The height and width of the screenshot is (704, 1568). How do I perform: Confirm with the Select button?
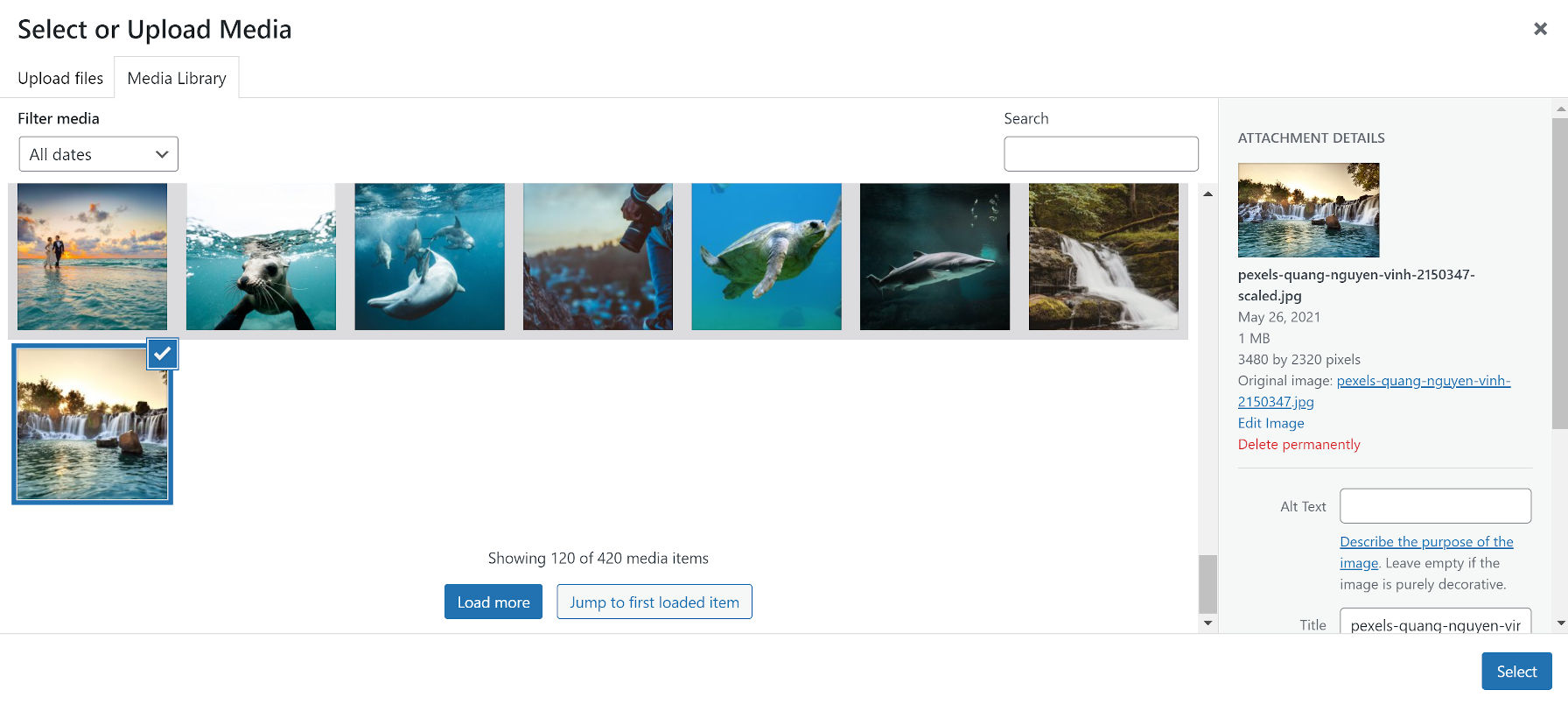[x=1515, y=671]
